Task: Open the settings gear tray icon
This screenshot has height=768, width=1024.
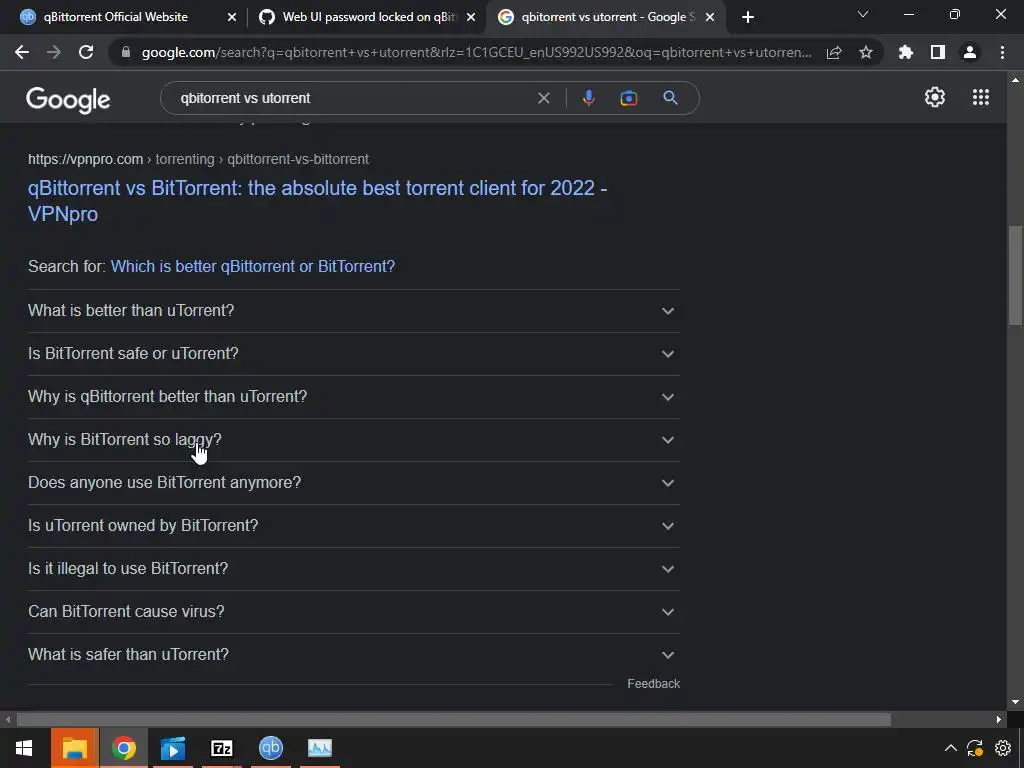Action: (x=1003, y=748)
